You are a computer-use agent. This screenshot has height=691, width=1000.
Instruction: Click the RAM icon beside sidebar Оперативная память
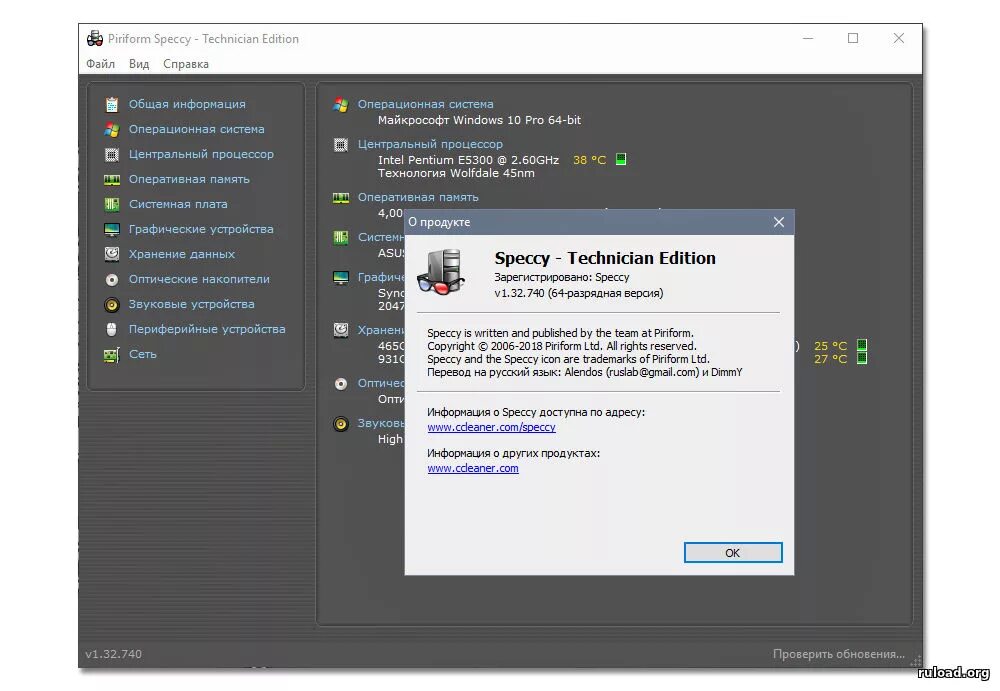tap(112, 179)
